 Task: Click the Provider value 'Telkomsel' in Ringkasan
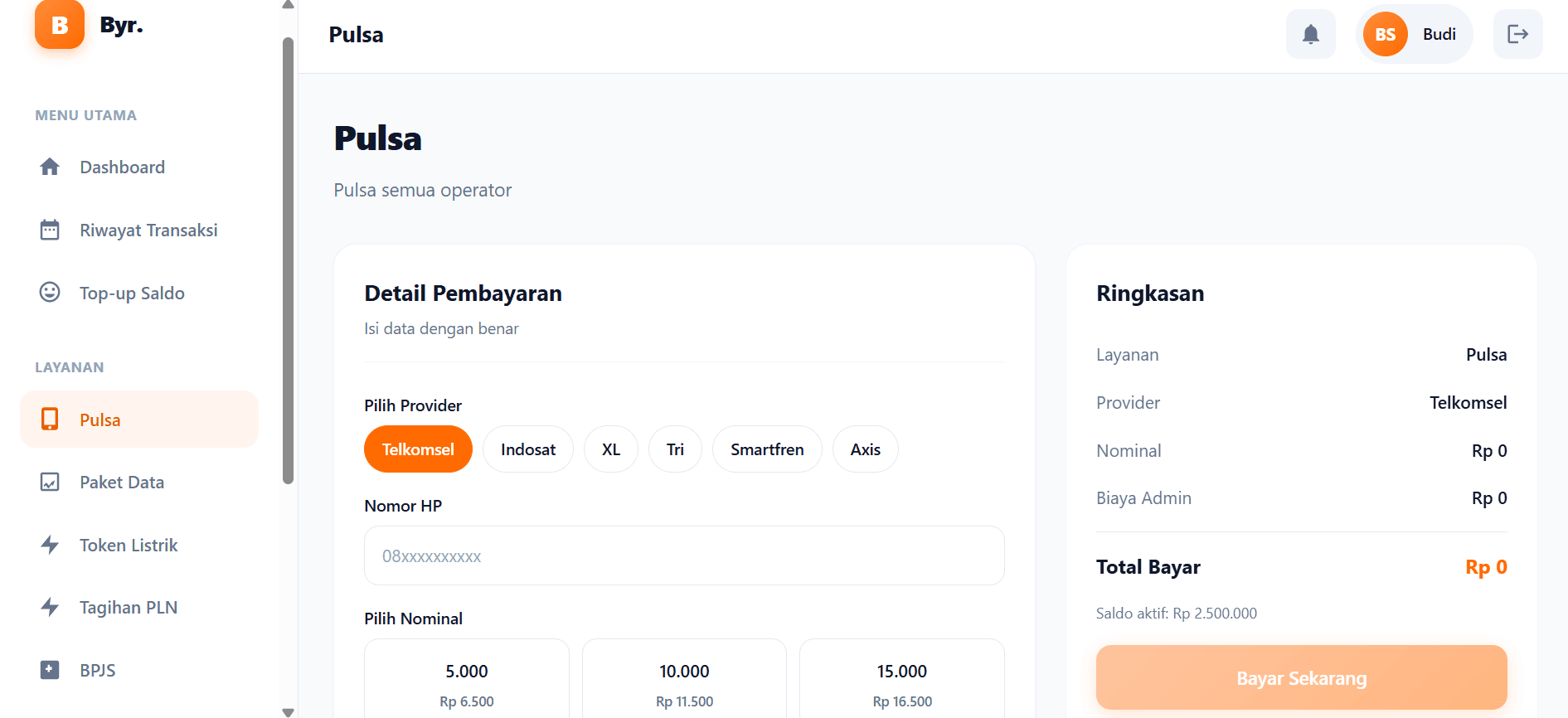[x=1468, y=403]
